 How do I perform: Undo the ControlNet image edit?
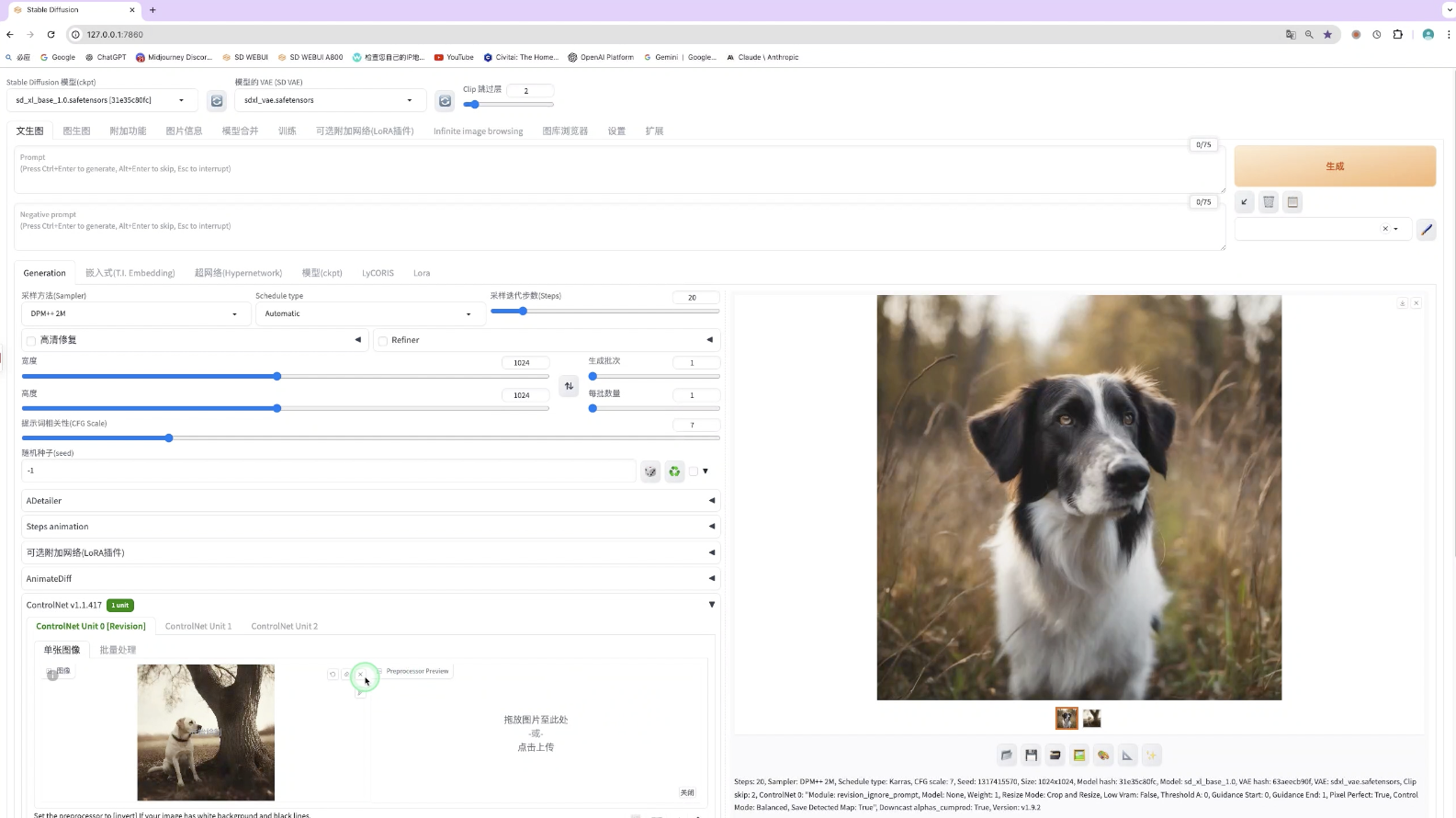click(x=333, y=674)
